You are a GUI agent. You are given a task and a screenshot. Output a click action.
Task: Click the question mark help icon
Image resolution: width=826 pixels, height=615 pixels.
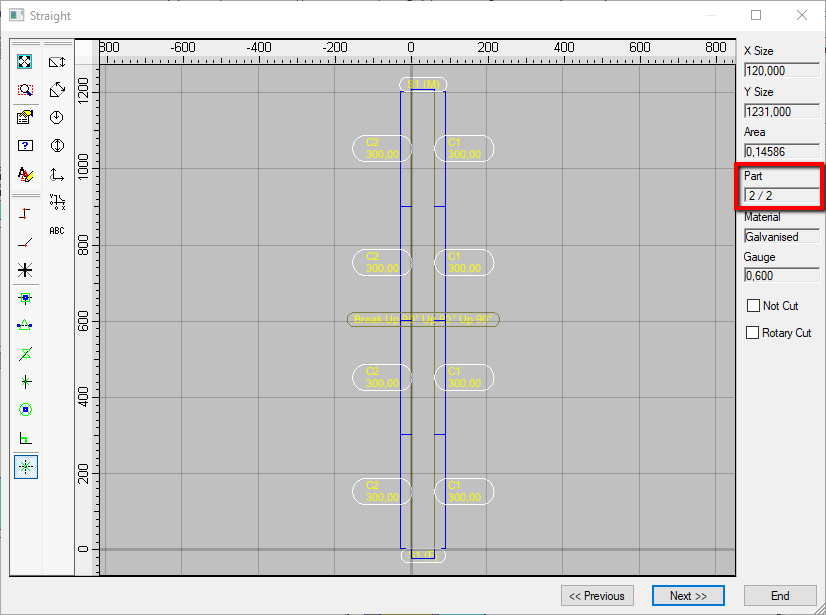point(25,145)
